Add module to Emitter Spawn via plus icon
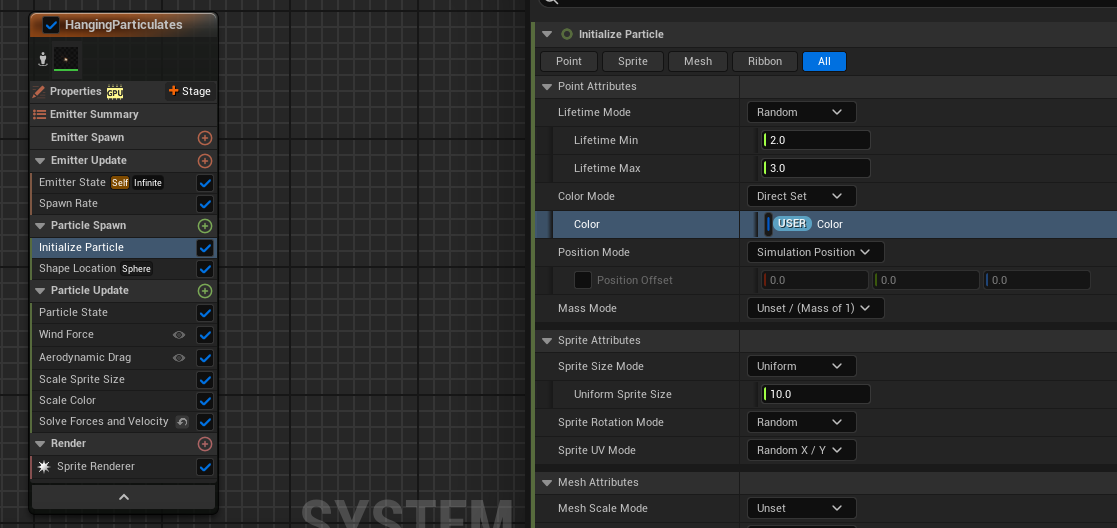1117x528 pixels. click(204, 138)
